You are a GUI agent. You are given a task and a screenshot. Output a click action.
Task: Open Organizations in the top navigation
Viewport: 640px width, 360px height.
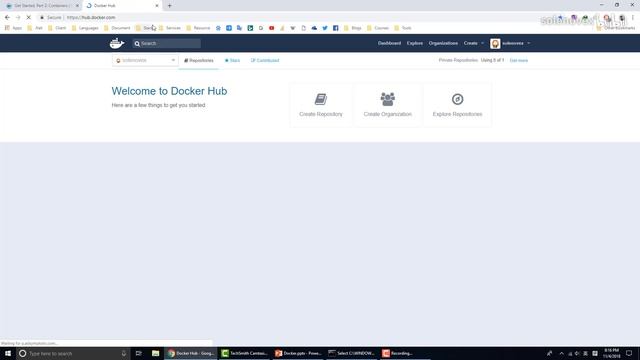pos(443,43)
